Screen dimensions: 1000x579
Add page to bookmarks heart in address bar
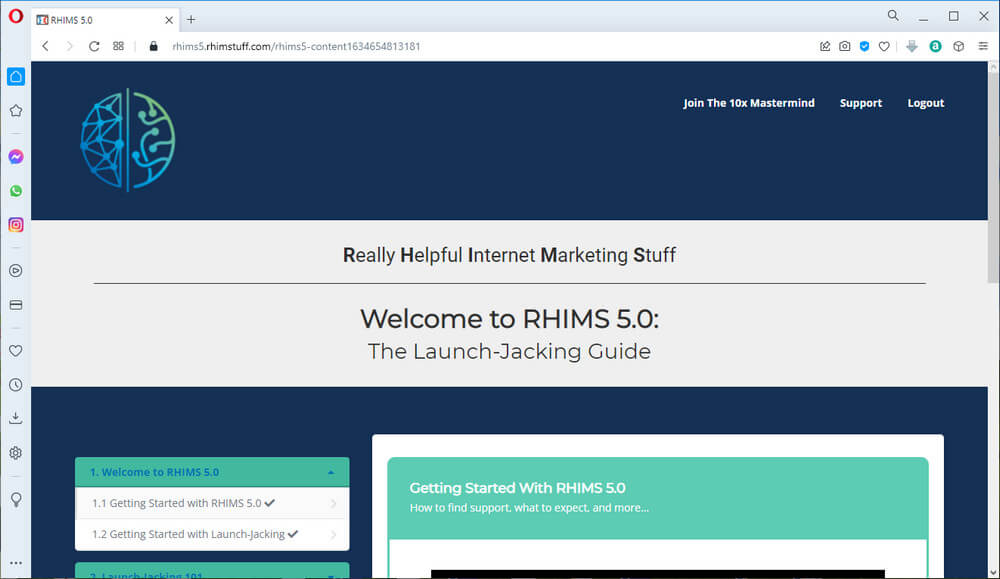(x=884, y=46)
